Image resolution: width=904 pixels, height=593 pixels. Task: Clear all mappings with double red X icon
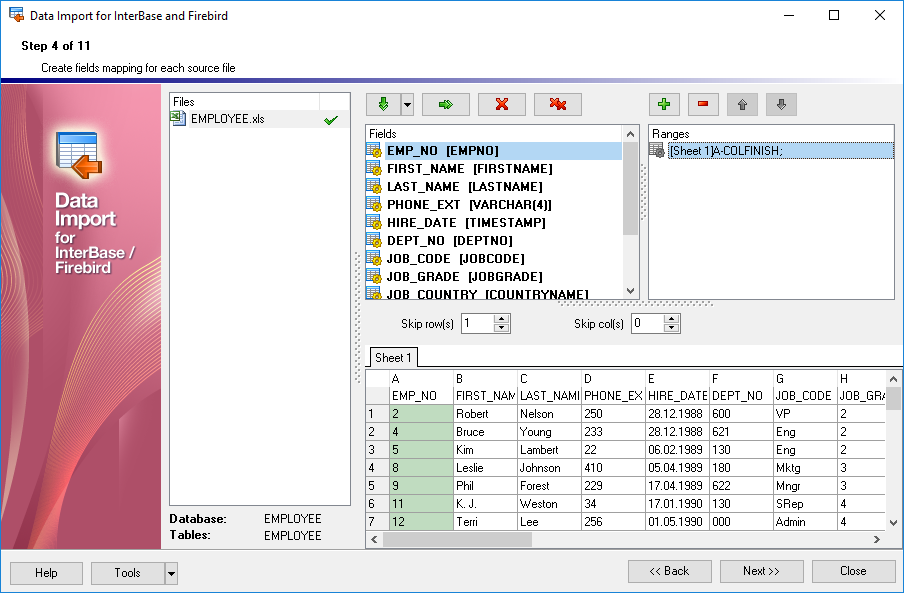pyautogui.click(x=557, y=104)
